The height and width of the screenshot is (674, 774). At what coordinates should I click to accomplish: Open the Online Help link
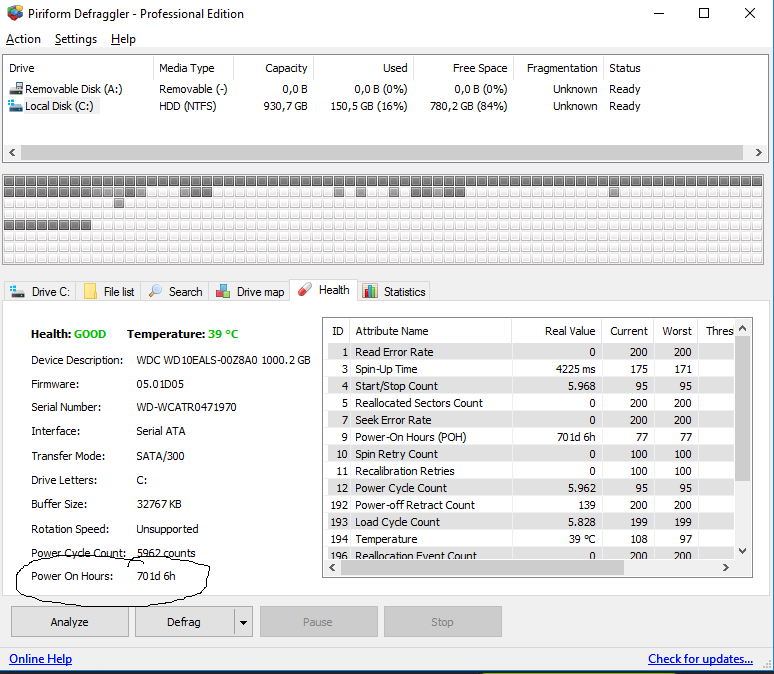click(40, 659)
